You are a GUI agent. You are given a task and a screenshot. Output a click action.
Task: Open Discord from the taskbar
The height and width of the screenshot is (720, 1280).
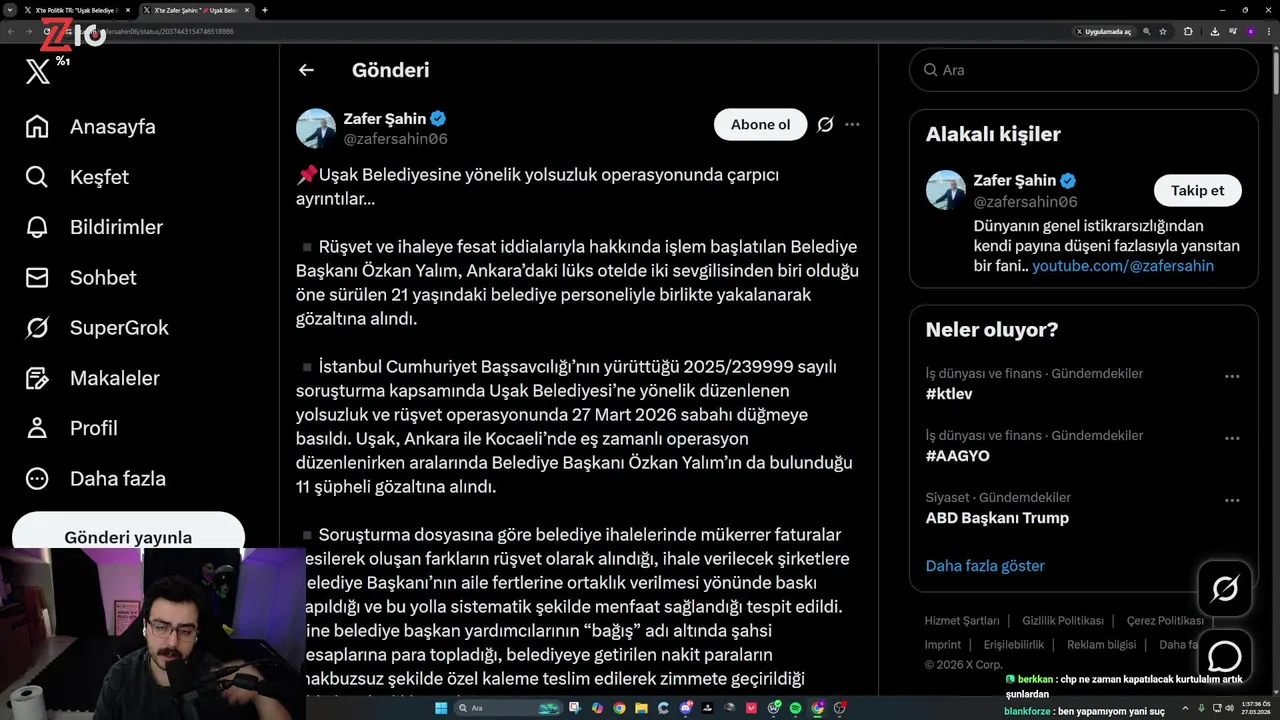pyautogui.click(x=685, y=708)
